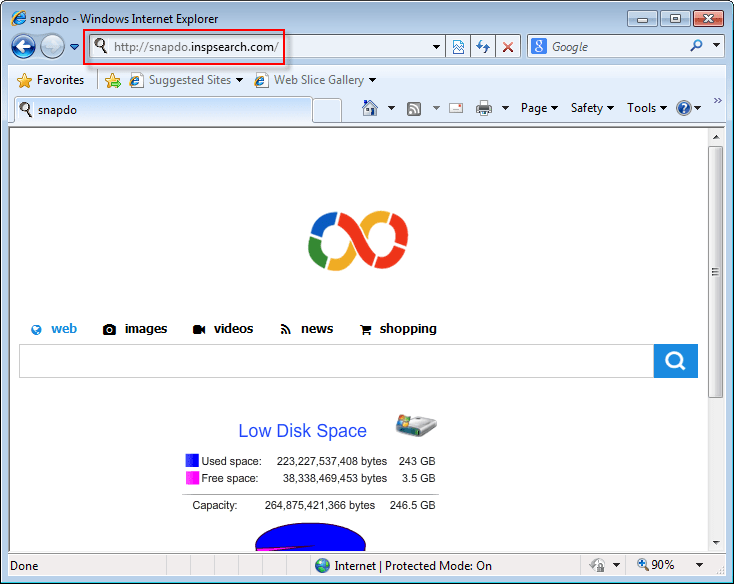Click the snapdo infinity logo

click(358, 241)
